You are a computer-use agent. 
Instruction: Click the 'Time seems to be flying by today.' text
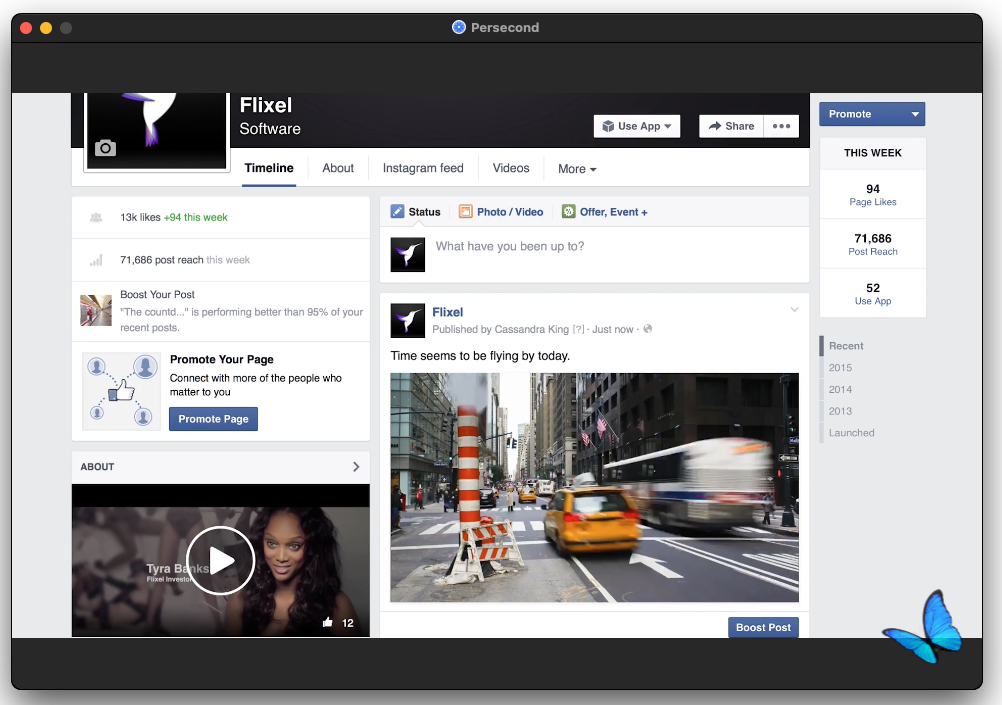[480, 356]
